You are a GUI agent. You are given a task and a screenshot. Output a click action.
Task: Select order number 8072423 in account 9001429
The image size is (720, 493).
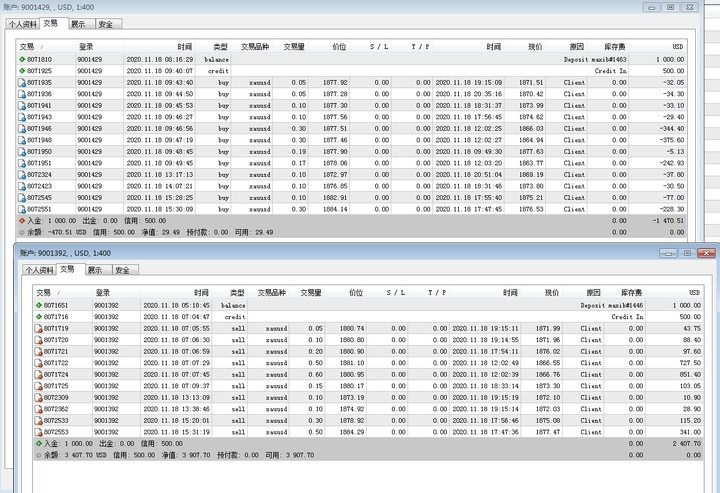pos(39,186)
